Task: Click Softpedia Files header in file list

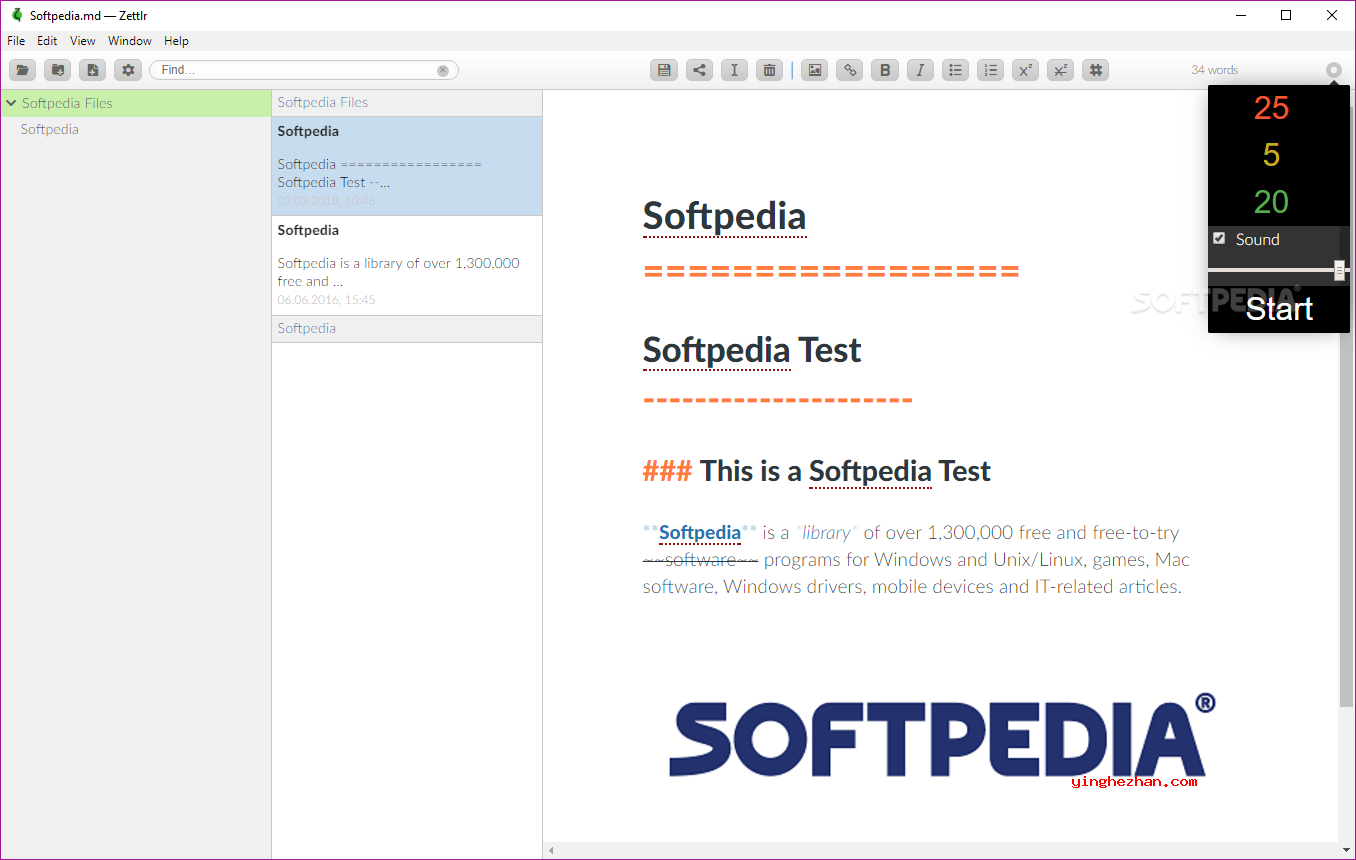Action: [407, 103]
